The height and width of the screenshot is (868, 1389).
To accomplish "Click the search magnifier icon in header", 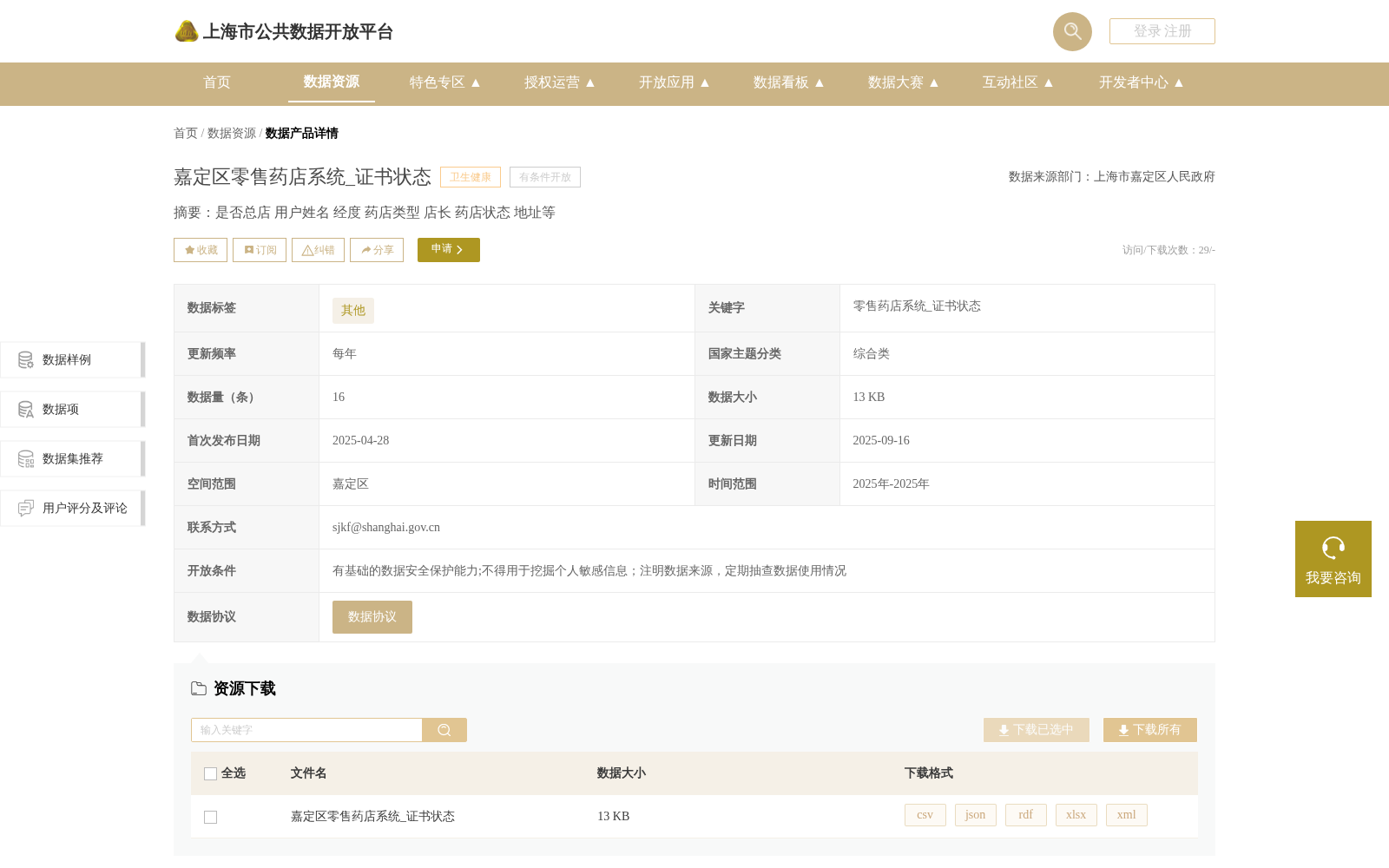I will (x=1072, y=31).
